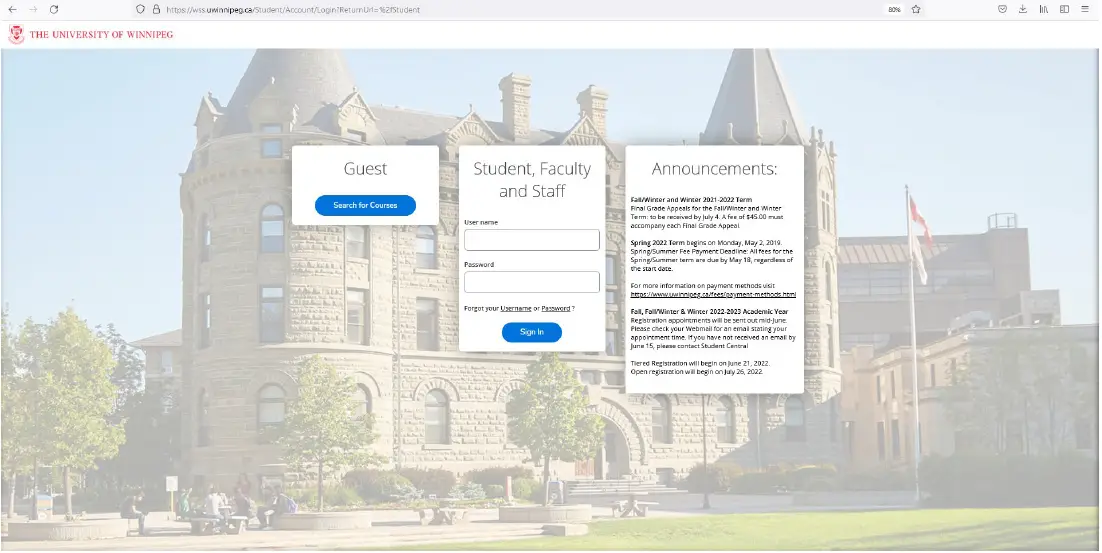Screen dimensions: 1102x553
Task: Click the browser forward arrow
Action: tap(33, 9)
